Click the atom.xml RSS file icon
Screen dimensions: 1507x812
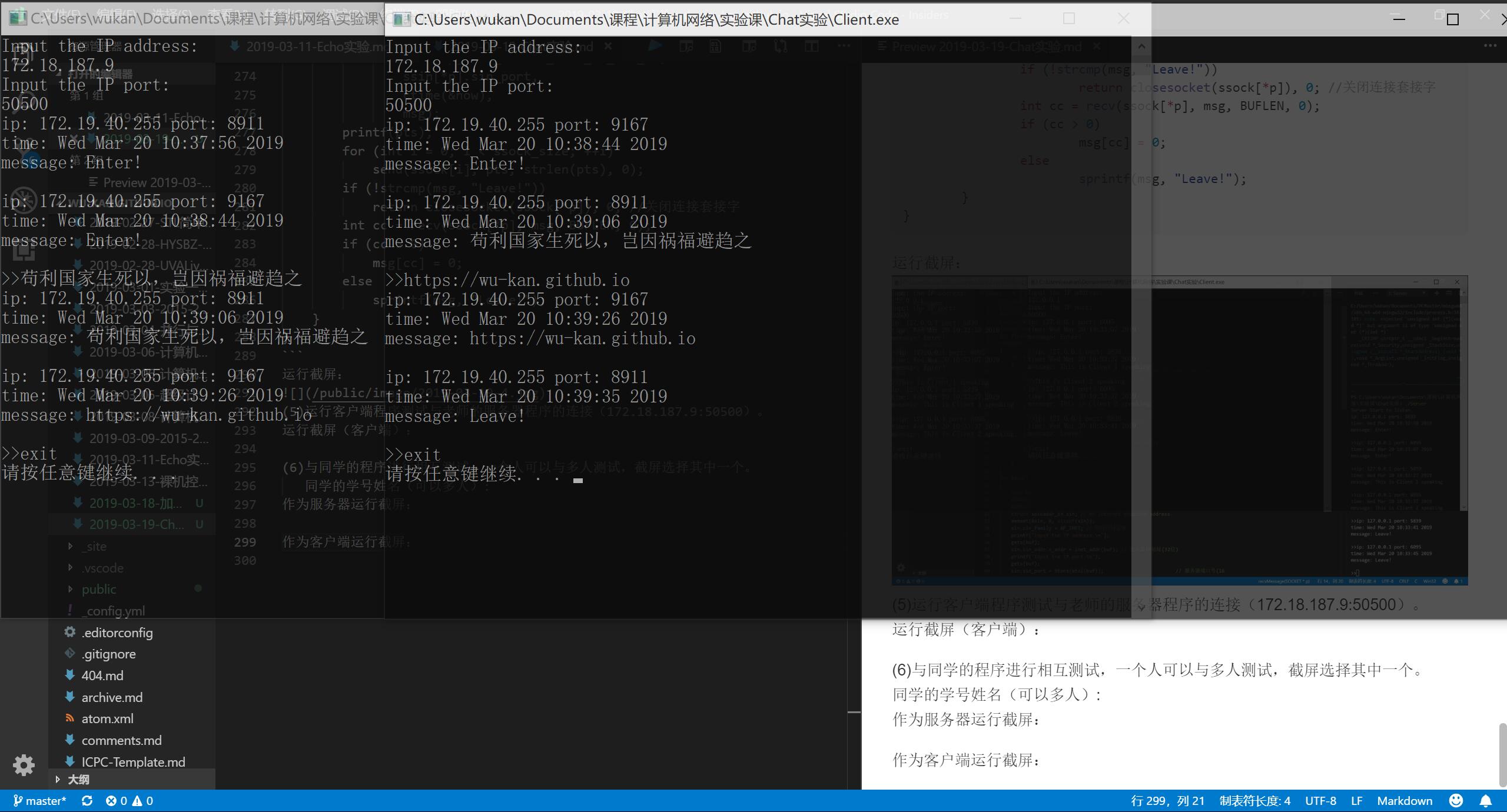pyautogui.click(x=69, y=718)
